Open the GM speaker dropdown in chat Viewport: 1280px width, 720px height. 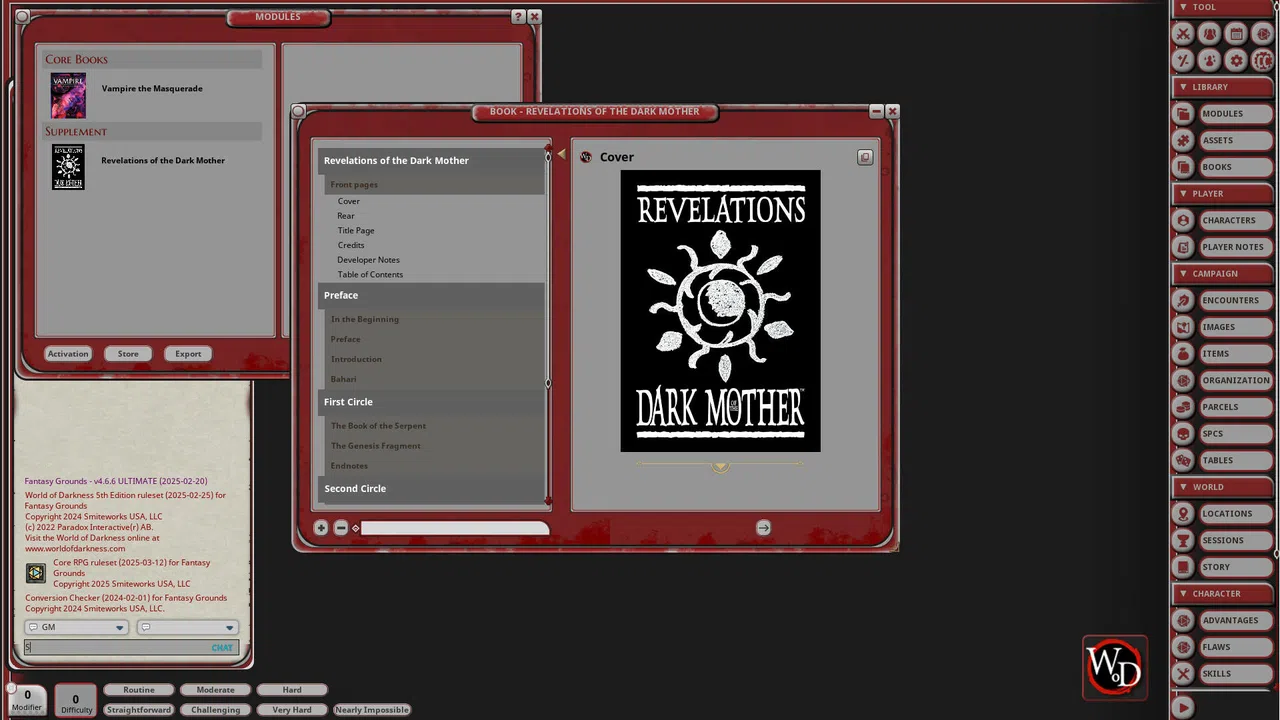click(x=77, y=628)
